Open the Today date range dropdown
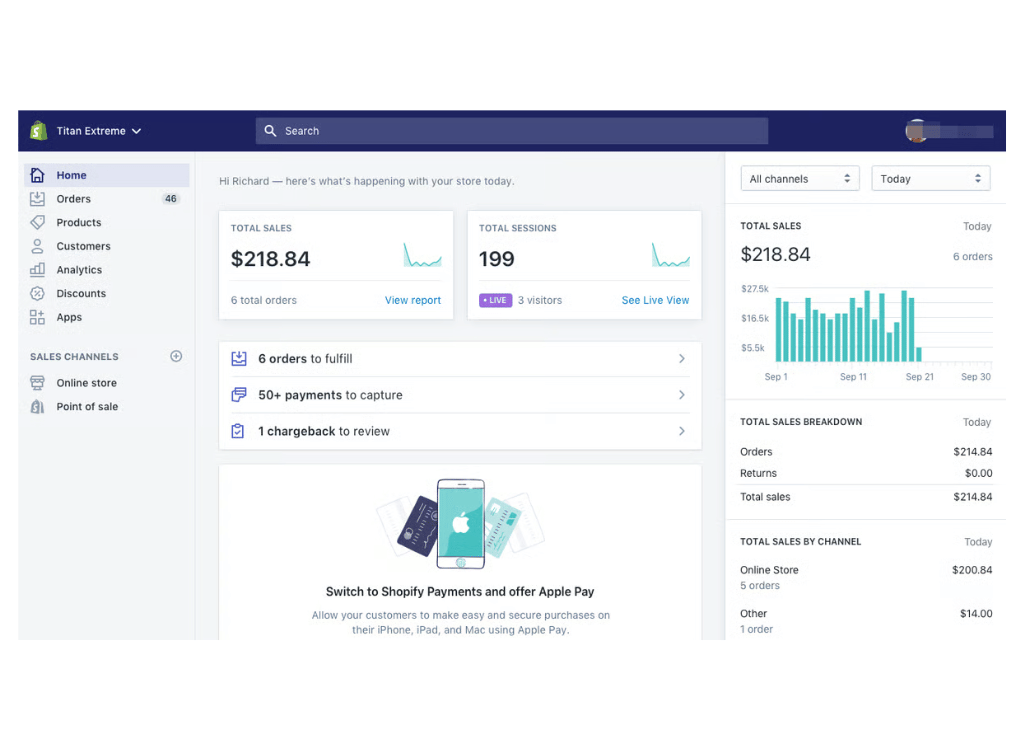 pos(930,177)
